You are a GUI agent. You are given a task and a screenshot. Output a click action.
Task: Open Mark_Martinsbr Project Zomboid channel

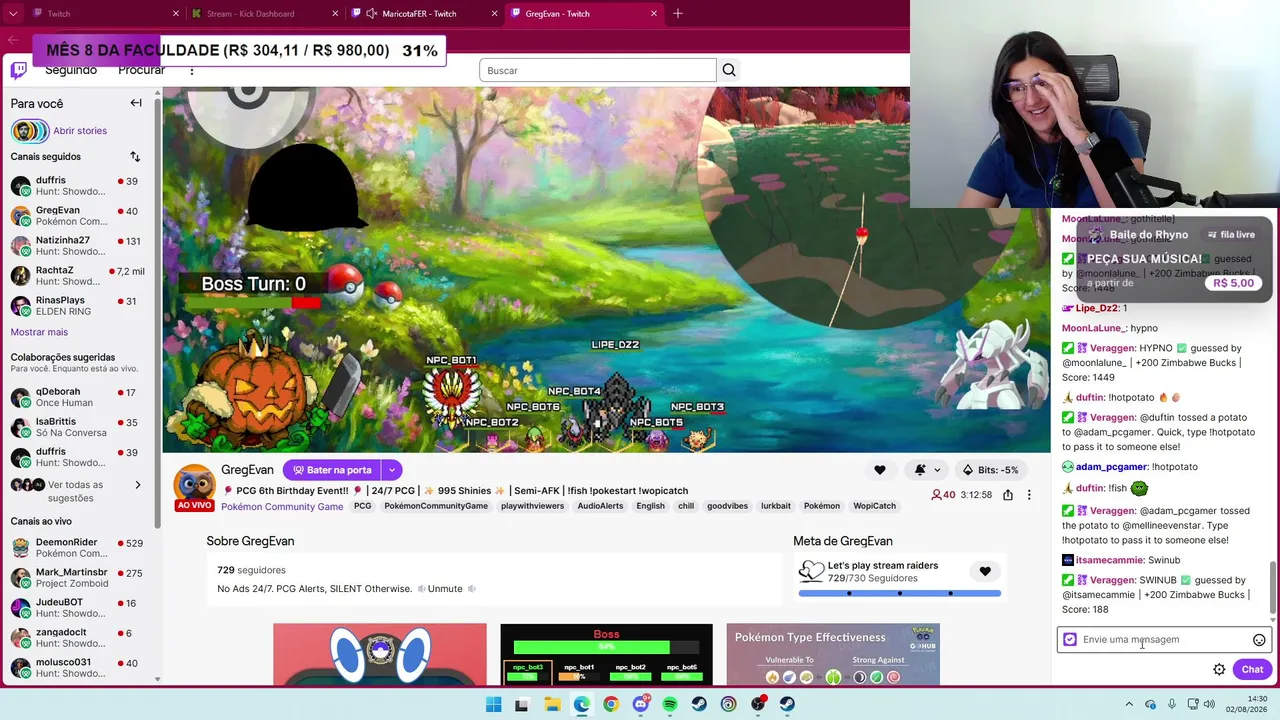pos(78,578)
